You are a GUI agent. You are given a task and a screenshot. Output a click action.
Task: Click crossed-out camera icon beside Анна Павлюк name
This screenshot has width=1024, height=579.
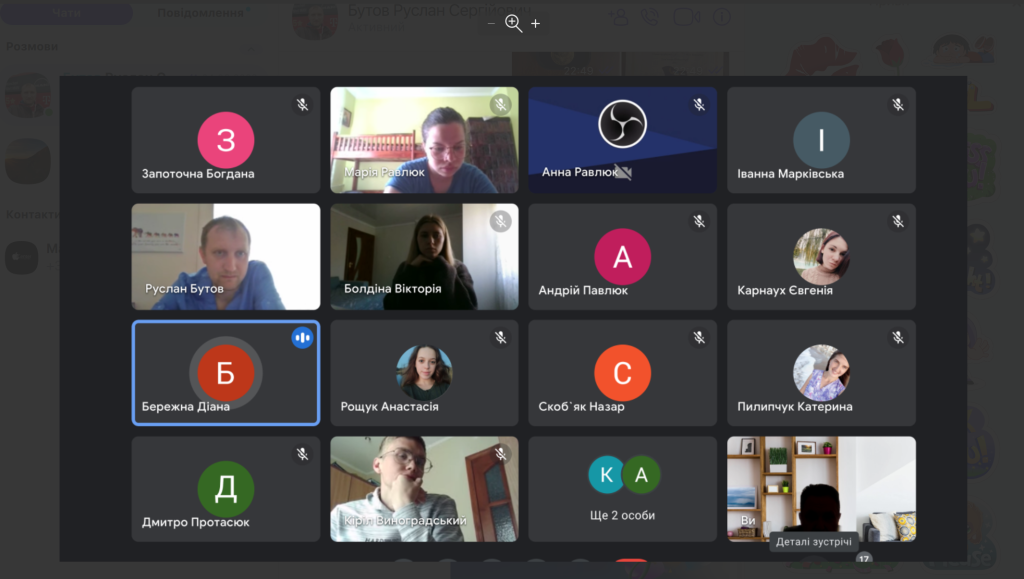tap(623, 172)
